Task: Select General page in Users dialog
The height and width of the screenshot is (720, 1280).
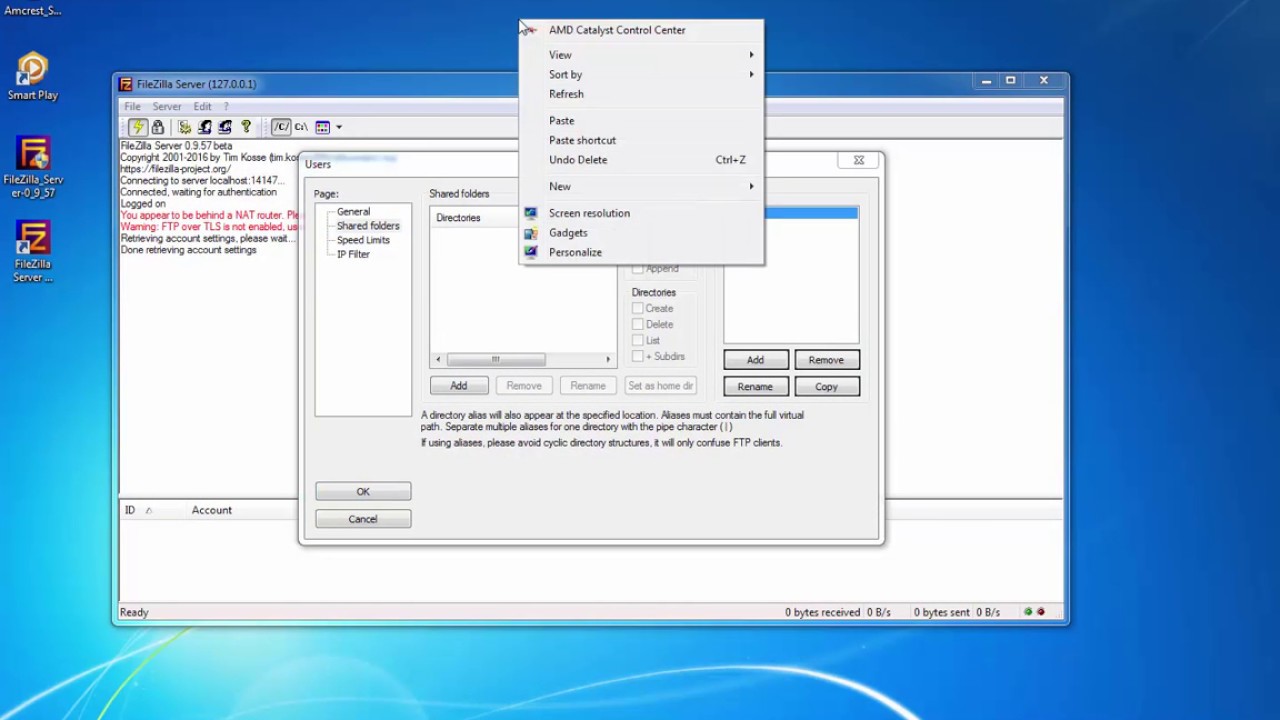Action: point(353,212)
